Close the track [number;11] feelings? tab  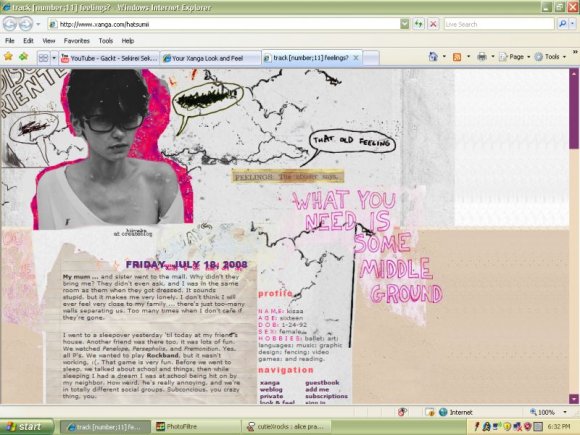point(356,58)
